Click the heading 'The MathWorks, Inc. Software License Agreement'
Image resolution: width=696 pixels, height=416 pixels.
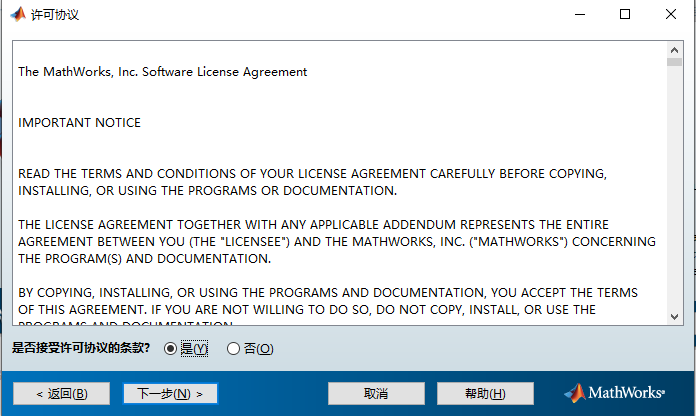tap(162, 72)
